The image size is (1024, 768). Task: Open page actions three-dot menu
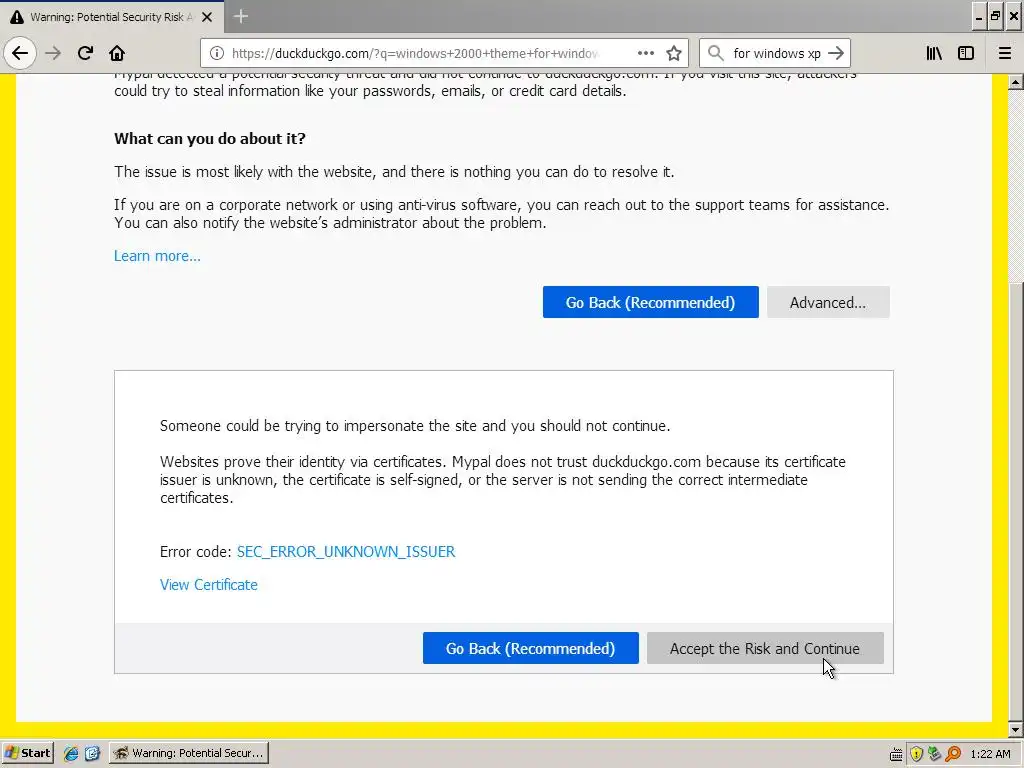click(645, 54)
